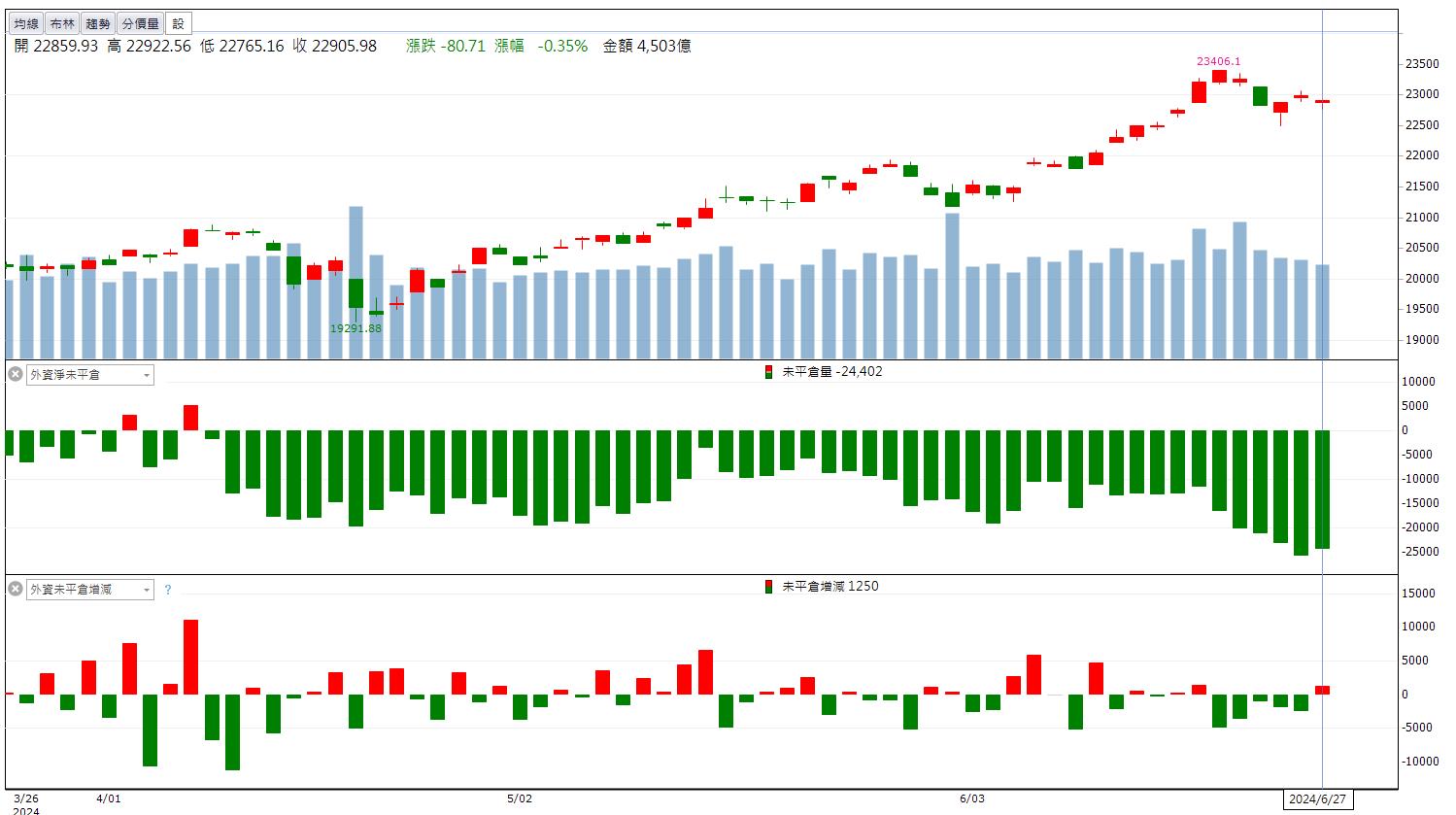Open the help question mark icon

tap(167, 590)
